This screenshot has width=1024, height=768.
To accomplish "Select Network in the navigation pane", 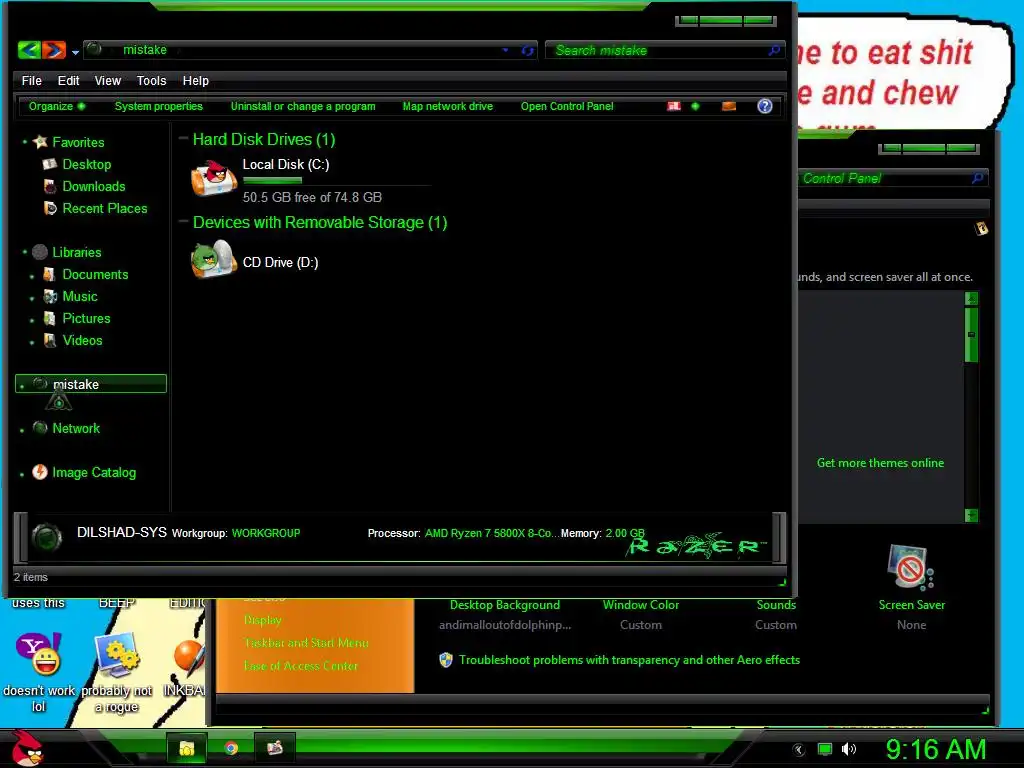I will click(x=76, y=428).
